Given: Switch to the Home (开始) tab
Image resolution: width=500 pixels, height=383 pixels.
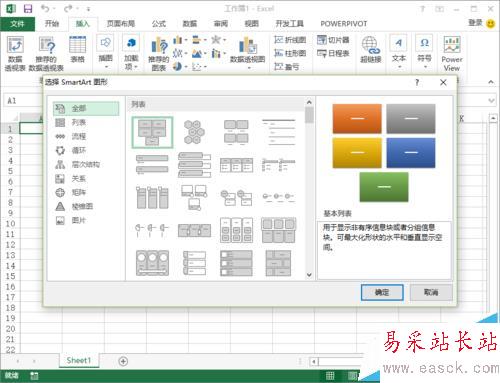Looking at the screenshot, I should 52,24.
